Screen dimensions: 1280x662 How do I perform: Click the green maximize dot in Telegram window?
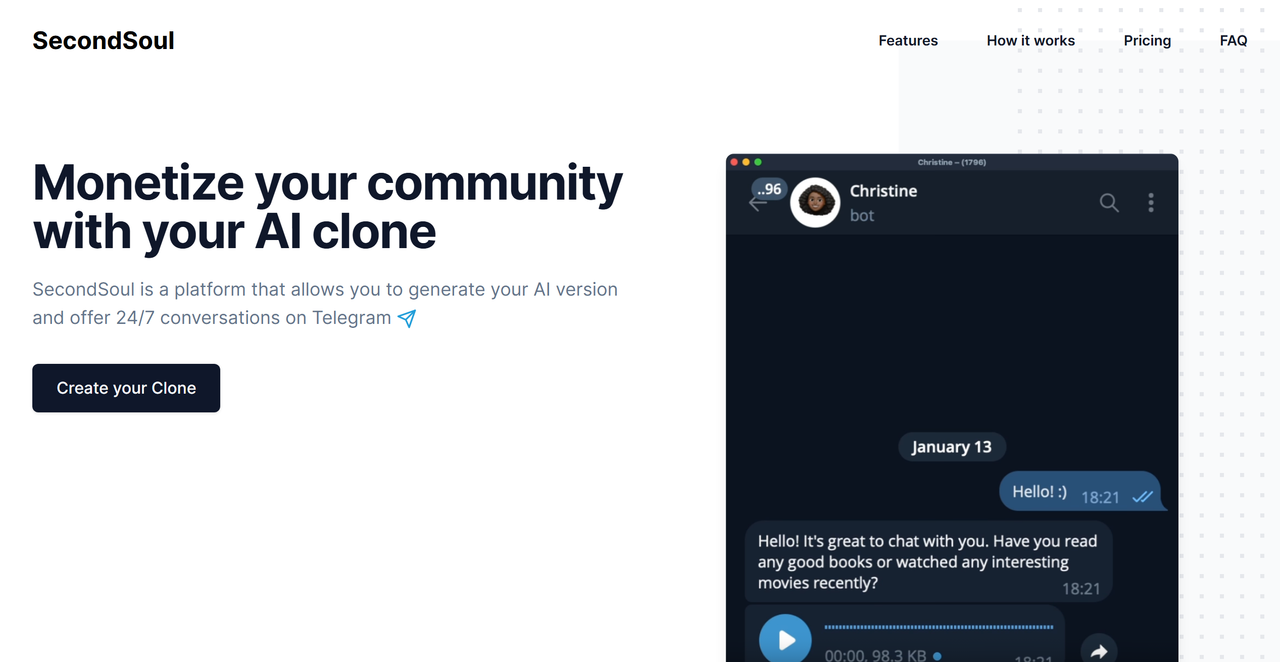pos(758,162)
